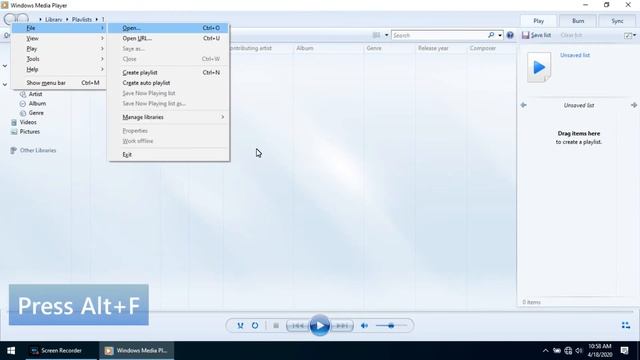Toggle repeat mode in playback controls
This screenshot has width=640, height=360.
255,325
